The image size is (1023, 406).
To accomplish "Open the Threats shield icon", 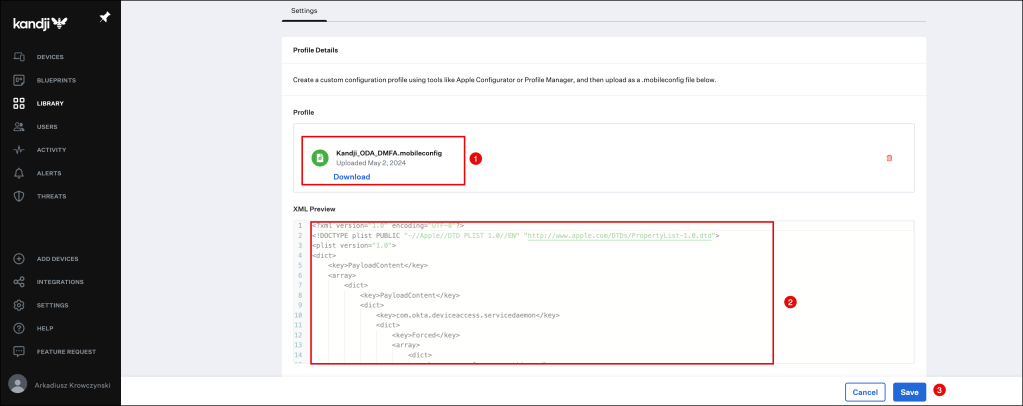I will click(18, 196).
